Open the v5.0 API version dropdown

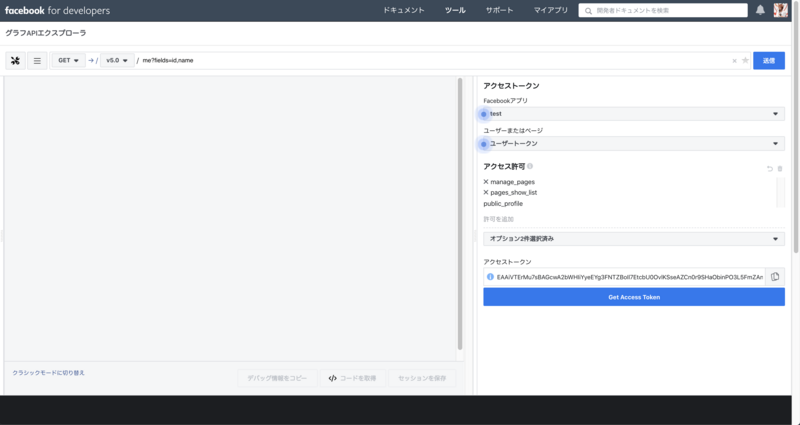coord(117,60)
